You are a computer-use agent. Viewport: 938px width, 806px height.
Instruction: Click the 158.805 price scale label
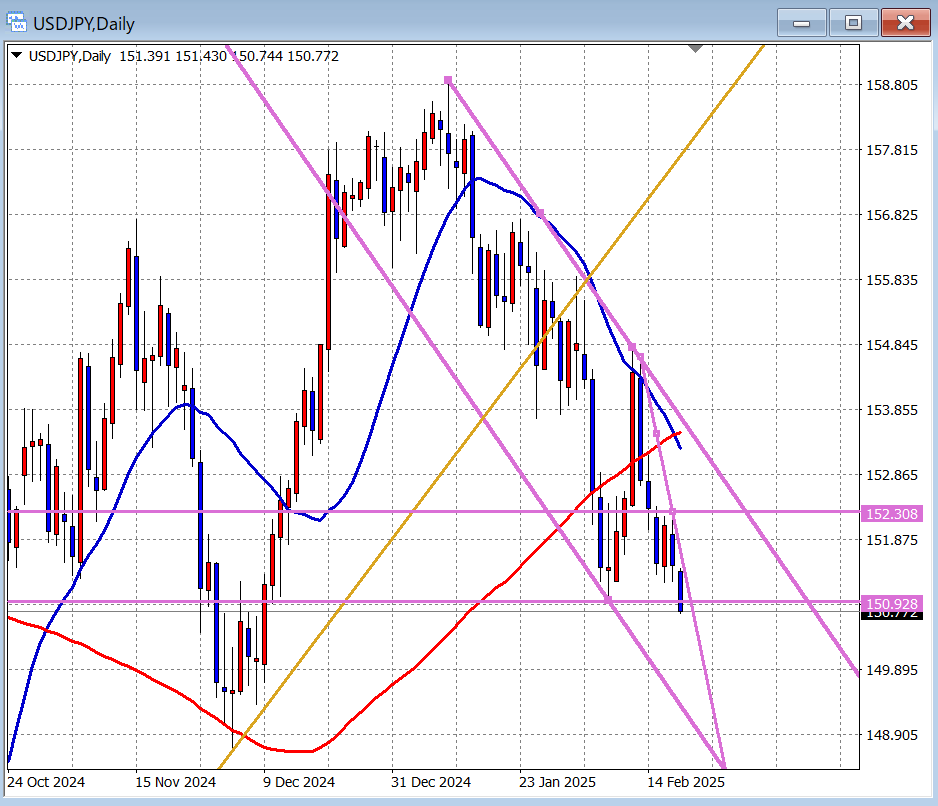[x=891, y=85]
